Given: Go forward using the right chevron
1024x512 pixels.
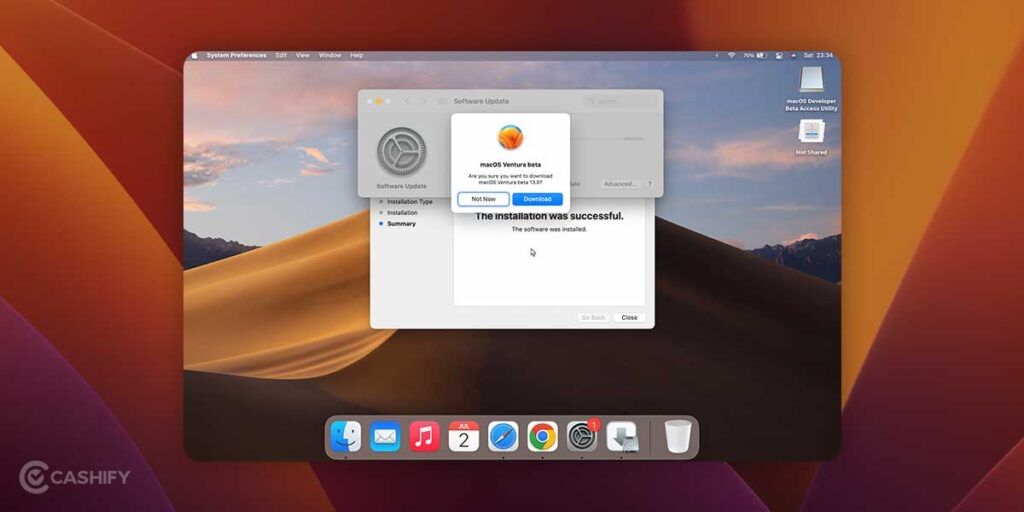Looking at the screenshot, I should tap(424, 101).
